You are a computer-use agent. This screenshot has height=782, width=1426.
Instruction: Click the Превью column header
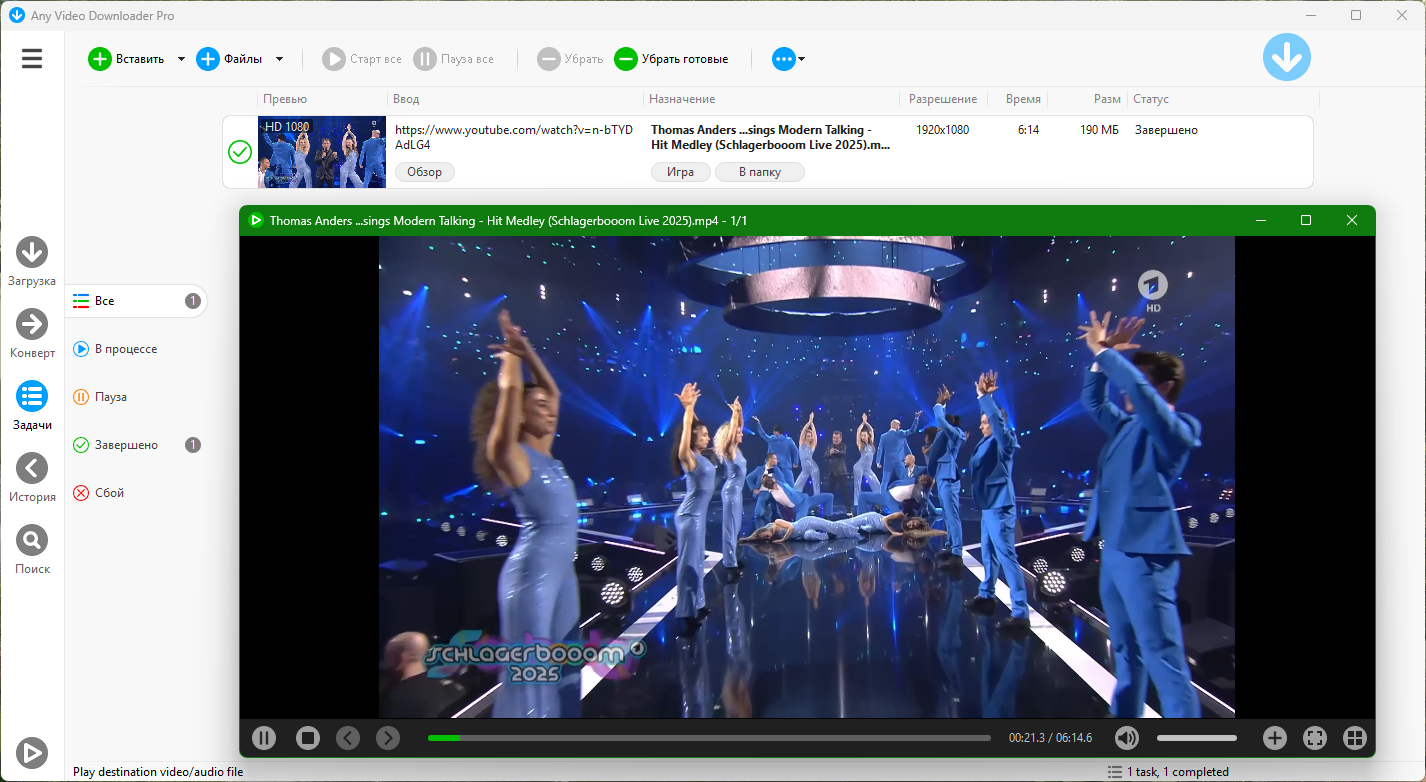click(322, 99)
